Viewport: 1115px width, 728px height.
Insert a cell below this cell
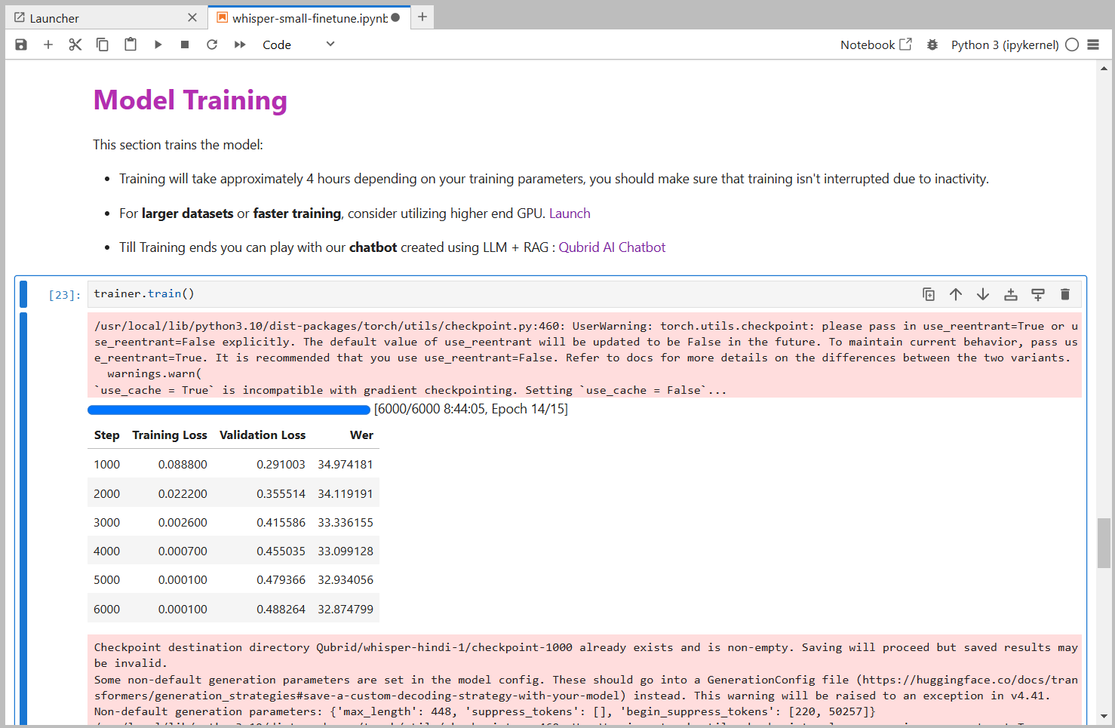tap(1038, 294)
